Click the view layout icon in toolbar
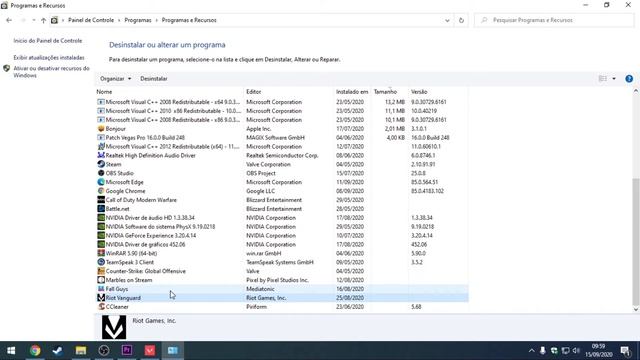640x360 pixels. [602, 79]
